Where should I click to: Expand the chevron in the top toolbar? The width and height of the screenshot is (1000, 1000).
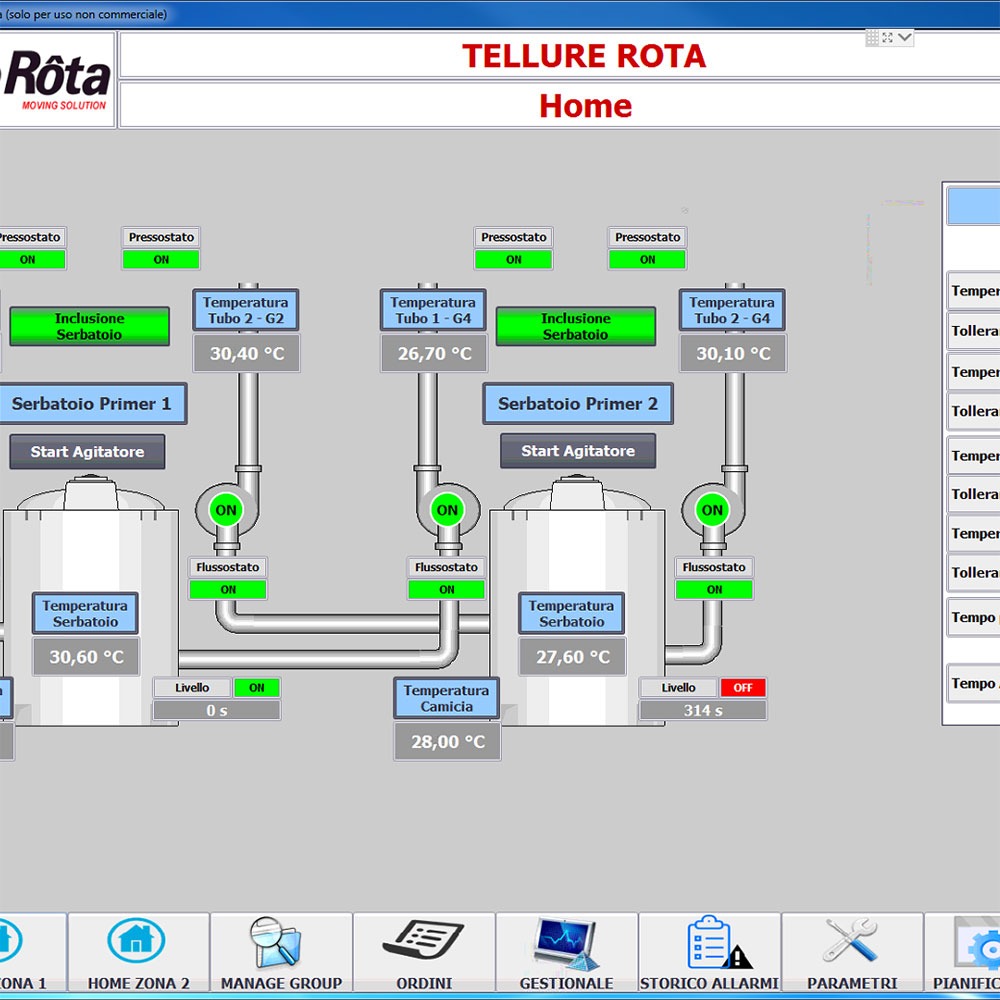click(x=904, y=38)
